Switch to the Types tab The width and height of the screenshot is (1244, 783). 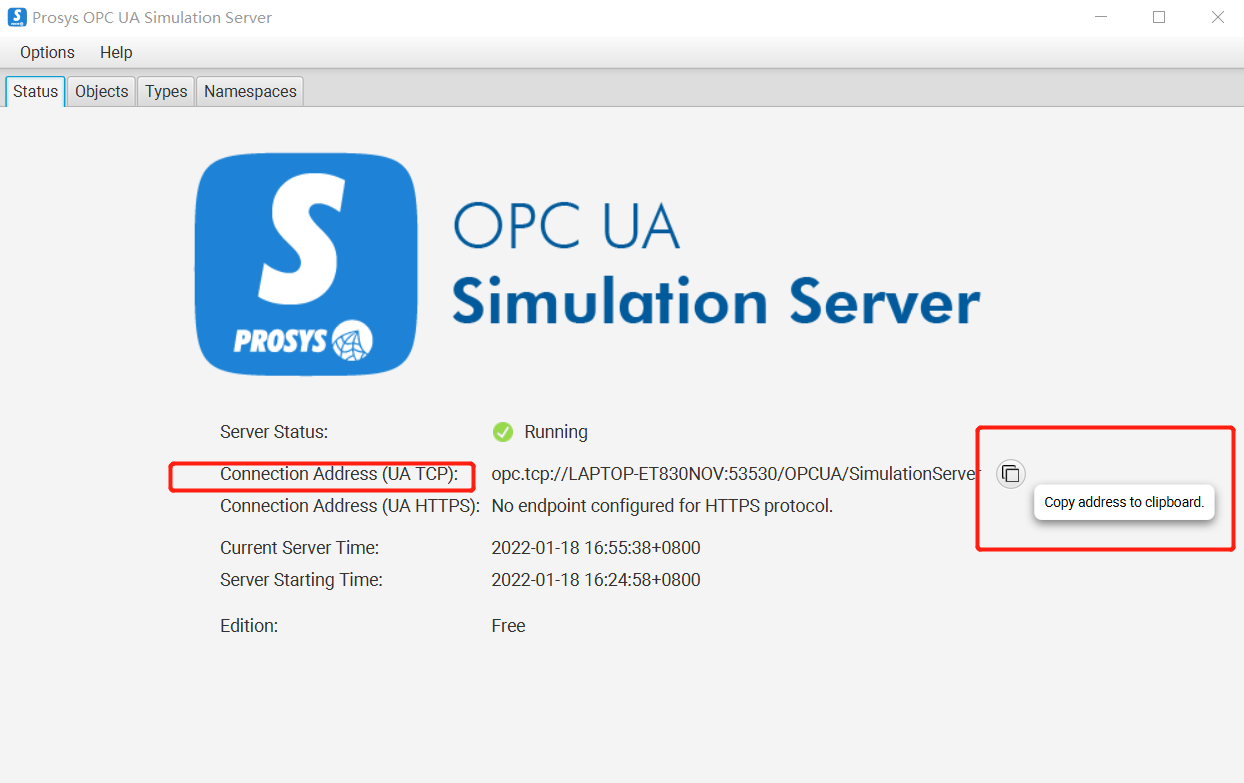click(166, 91)
